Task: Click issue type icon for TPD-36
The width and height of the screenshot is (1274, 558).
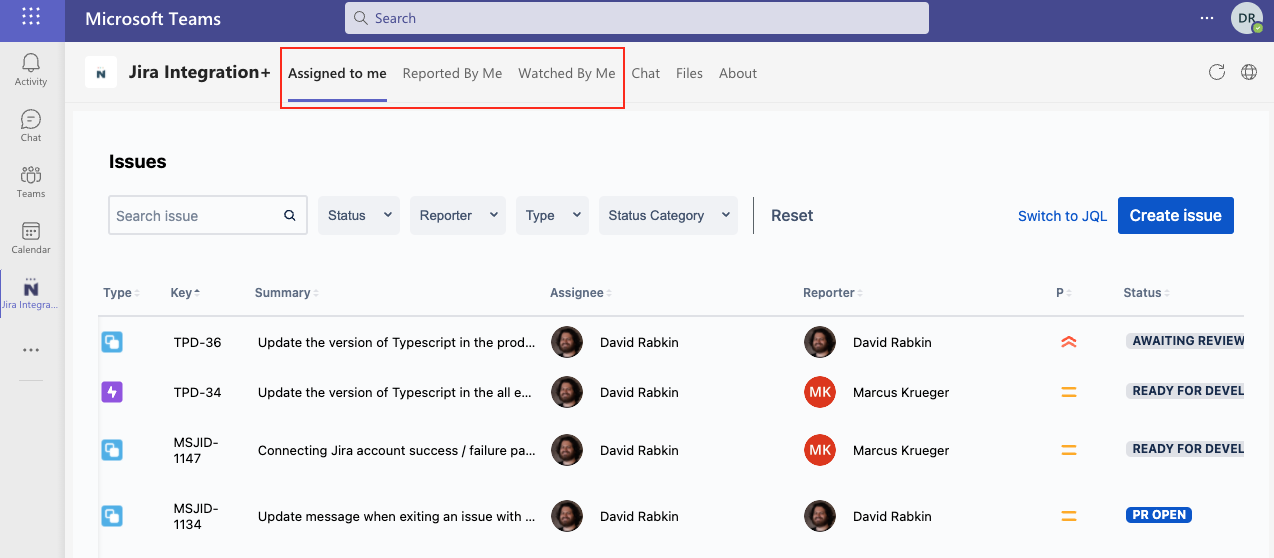Action: pyautogui.click(x=112, y=342)
